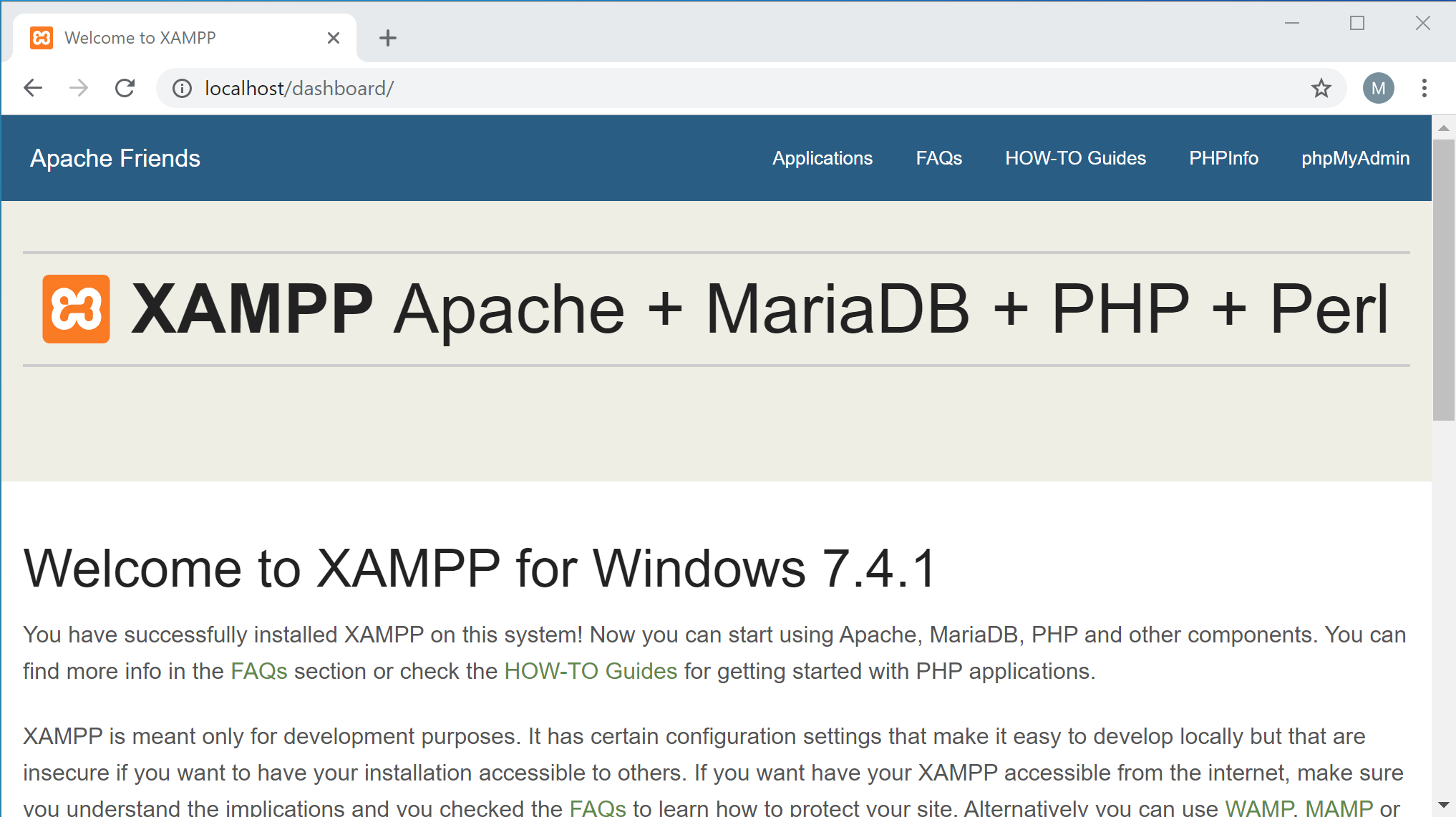Close the Welcome to XAMPP tab
1456x817 pixels.
333,38
